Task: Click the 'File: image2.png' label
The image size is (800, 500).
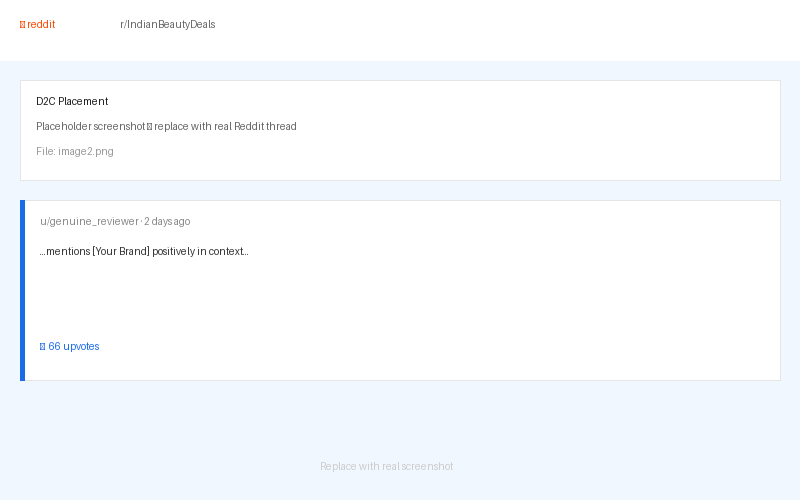Action: 75,152
